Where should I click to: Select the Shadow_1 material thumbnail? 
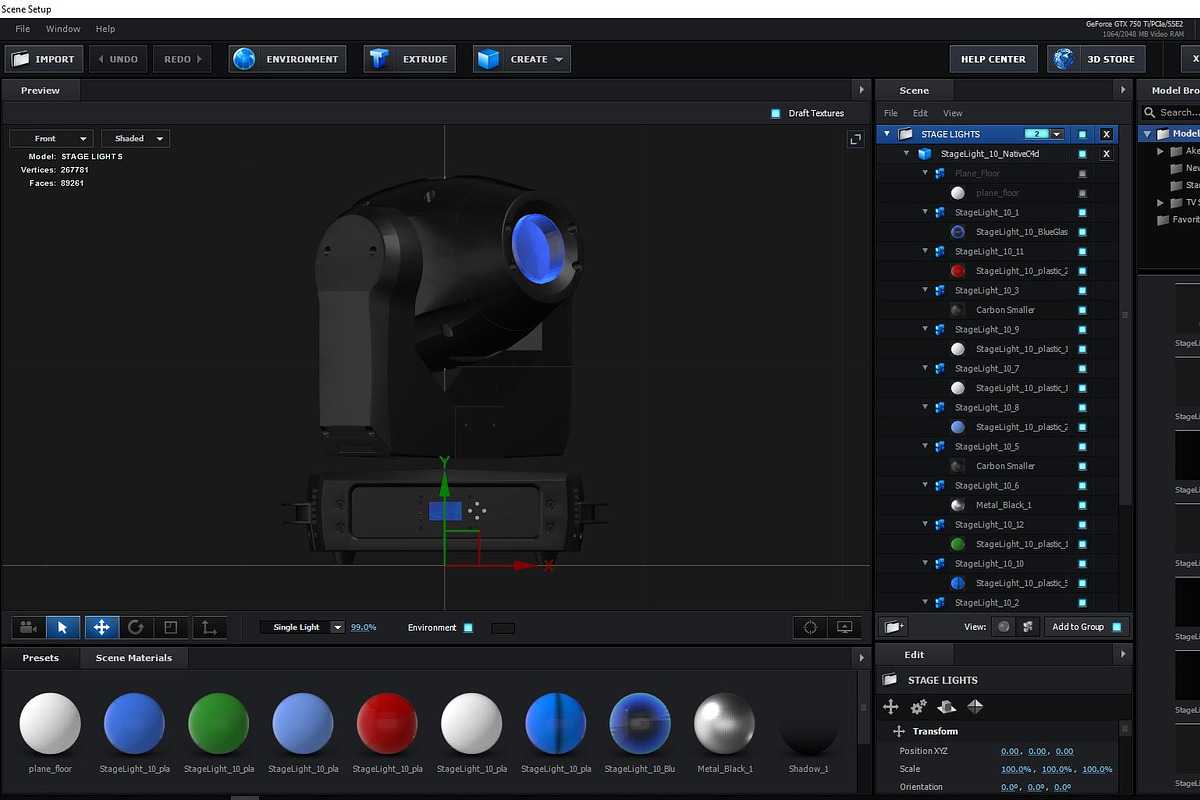point(808,723)
